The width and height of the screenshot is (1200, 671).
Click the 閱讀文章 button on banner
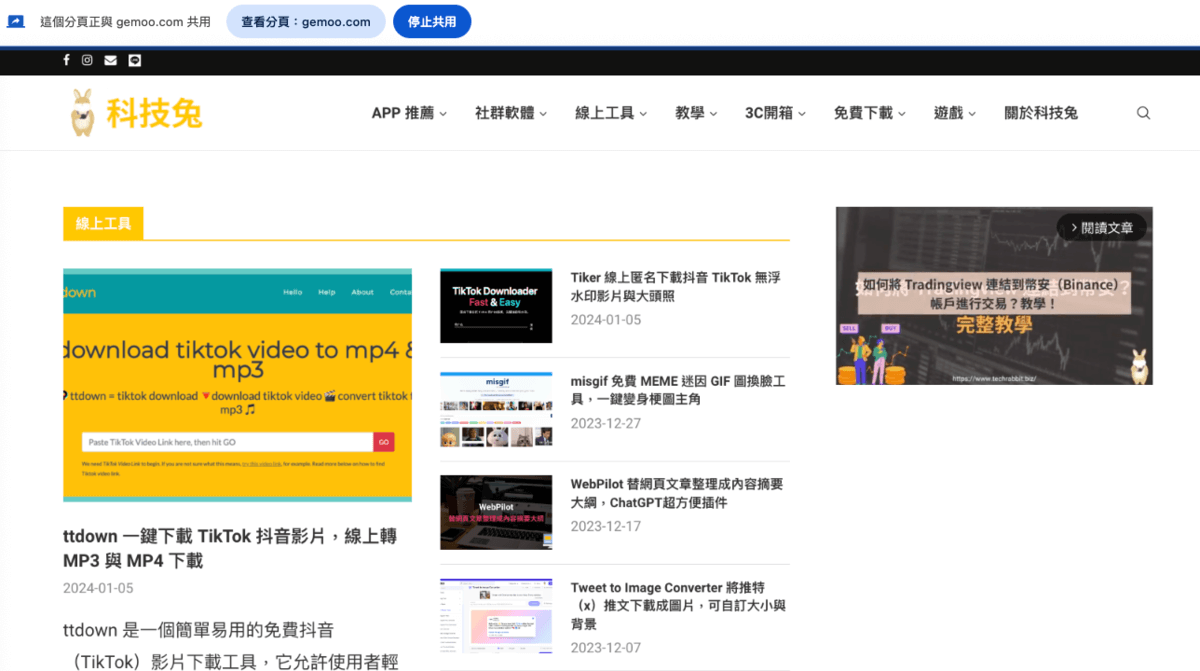coord(1101,228)
